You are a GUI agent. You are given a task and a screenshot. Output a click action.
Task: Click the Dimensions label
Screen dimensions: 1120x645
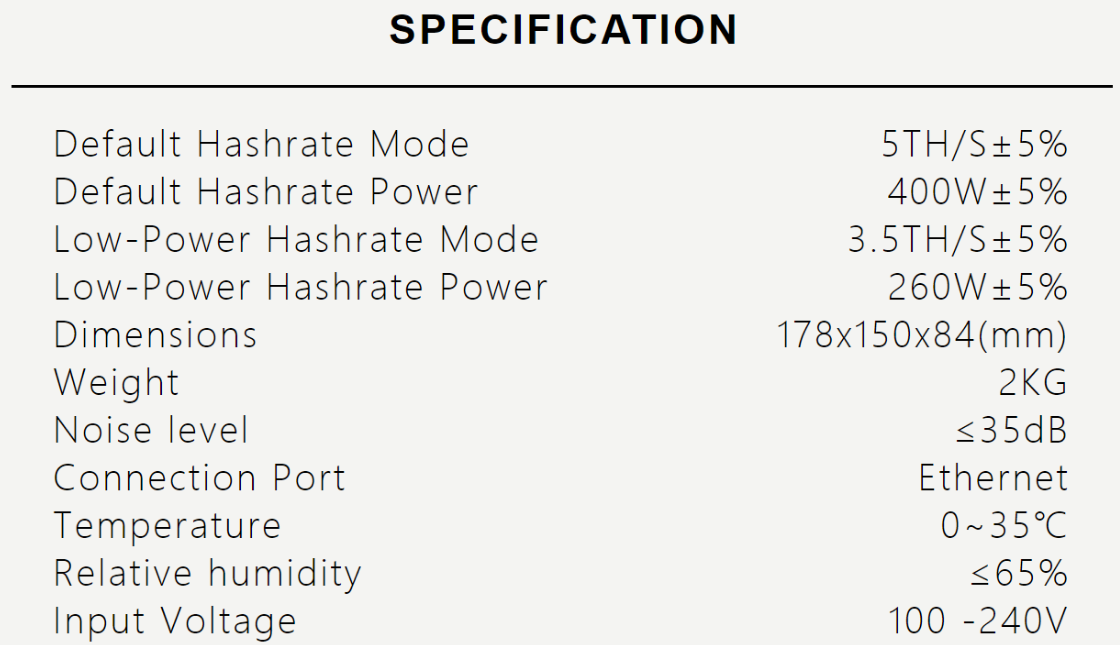pyautogui.click(x=155, y=335)
